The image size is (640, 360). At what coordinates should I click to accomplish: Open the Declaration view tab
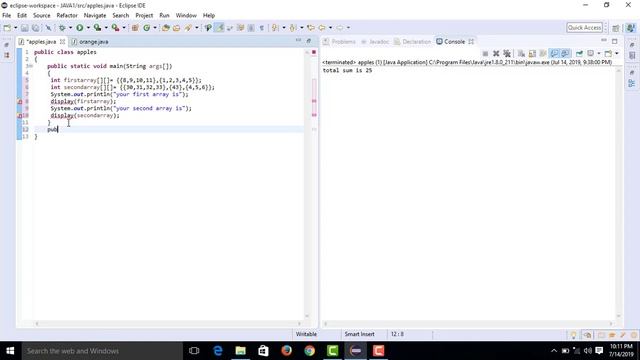[x=412, y=42]
